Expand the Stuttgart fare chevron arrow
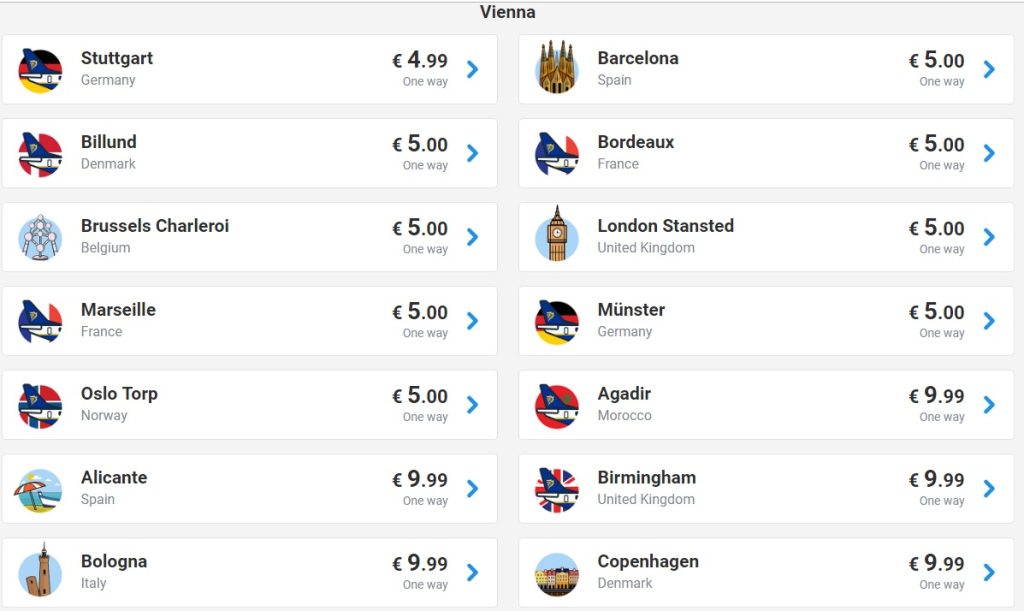 472,69
